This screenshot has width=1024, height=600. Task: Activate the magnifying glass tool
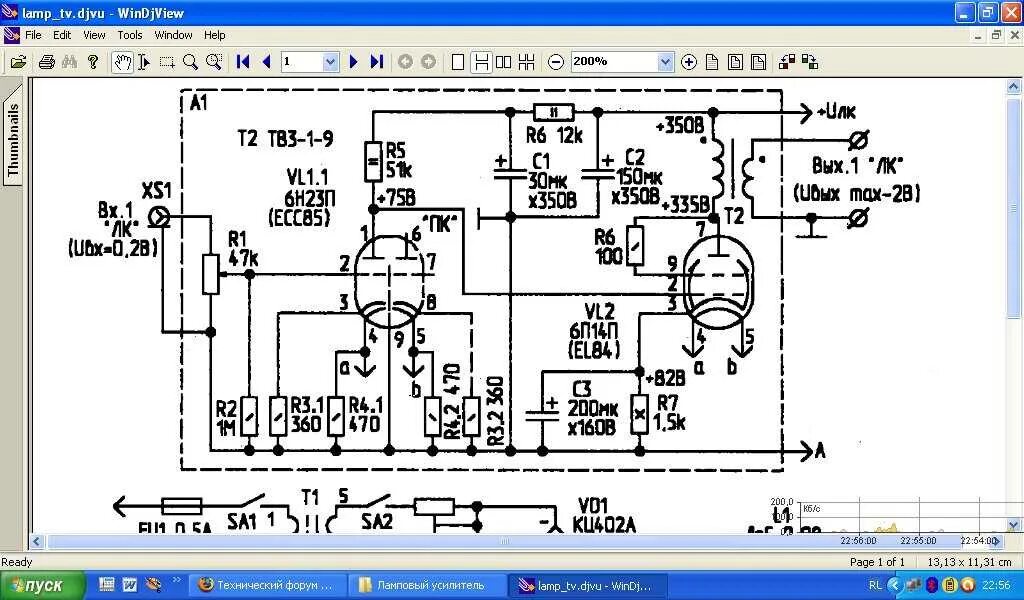point(190,62)
